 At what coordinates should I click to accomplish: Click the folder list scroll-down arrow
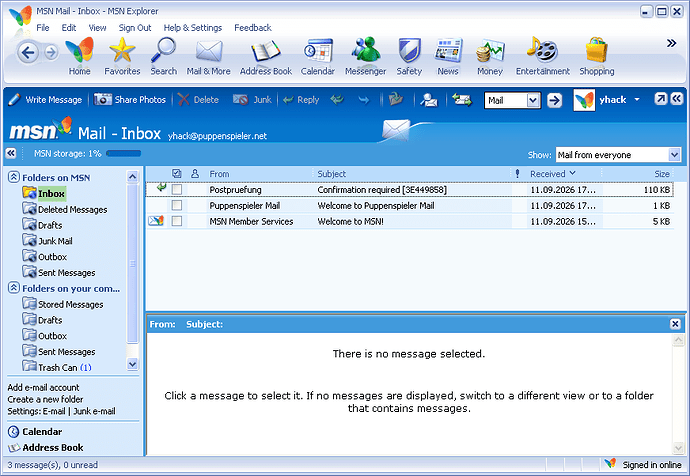tap(132, 364)
